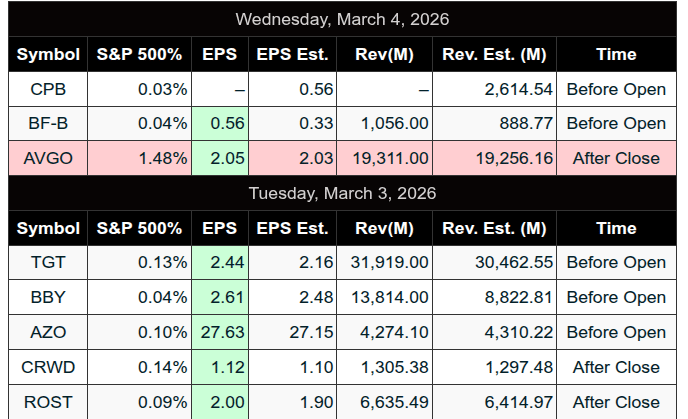Select BF-B's green EPS value 0.56
This screenshot has height=419, width=688.
pos(228,124)
